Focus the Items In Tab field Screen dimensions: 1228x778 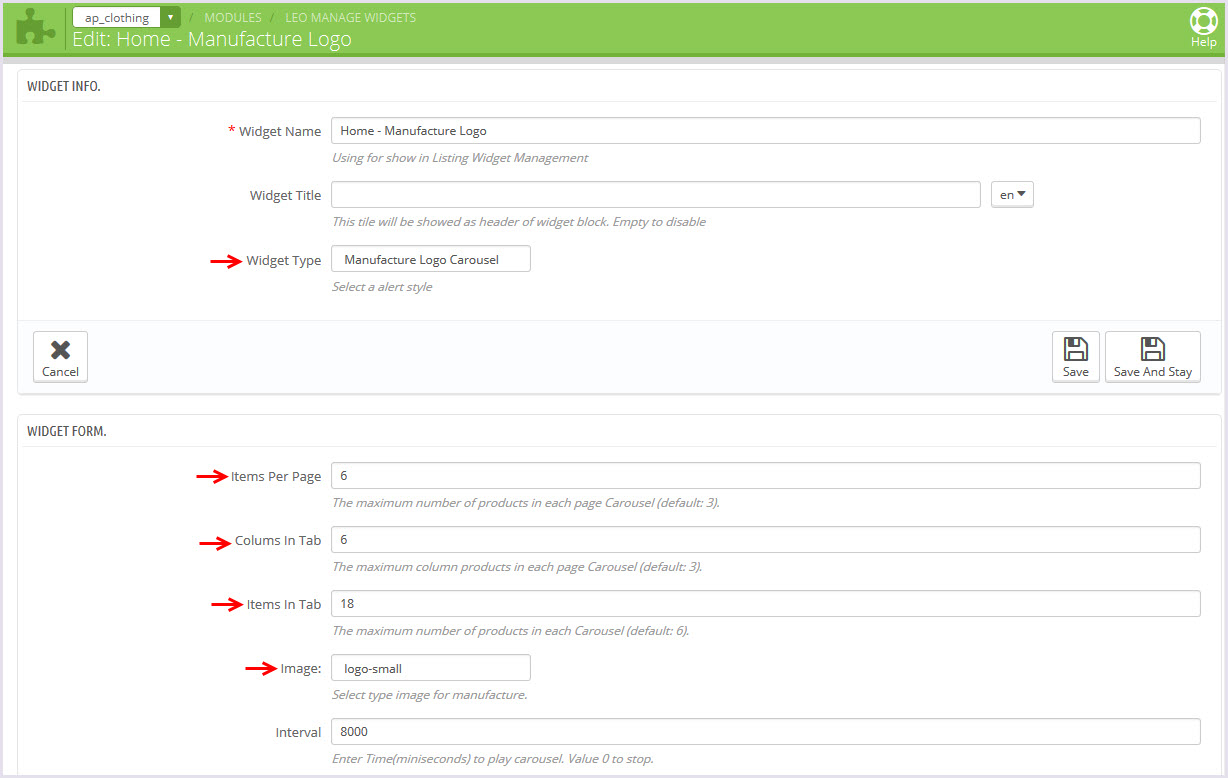pyautogui.click(x=765, y=604)
